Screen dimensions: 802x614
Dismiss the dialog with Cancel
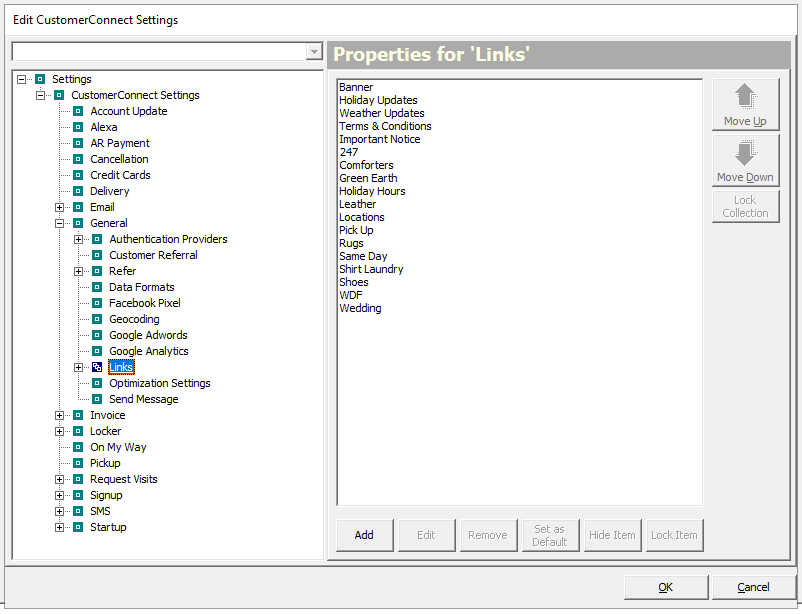[753, 587]
